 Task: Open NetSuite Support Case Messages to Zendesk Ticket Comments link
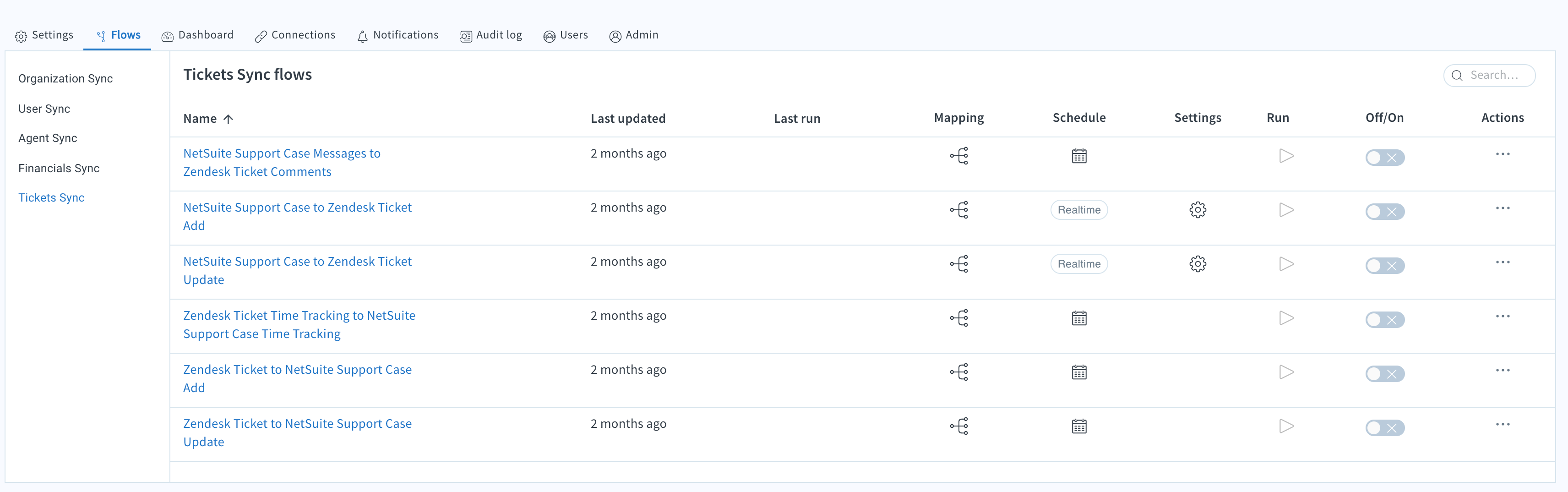click(282, 163)
